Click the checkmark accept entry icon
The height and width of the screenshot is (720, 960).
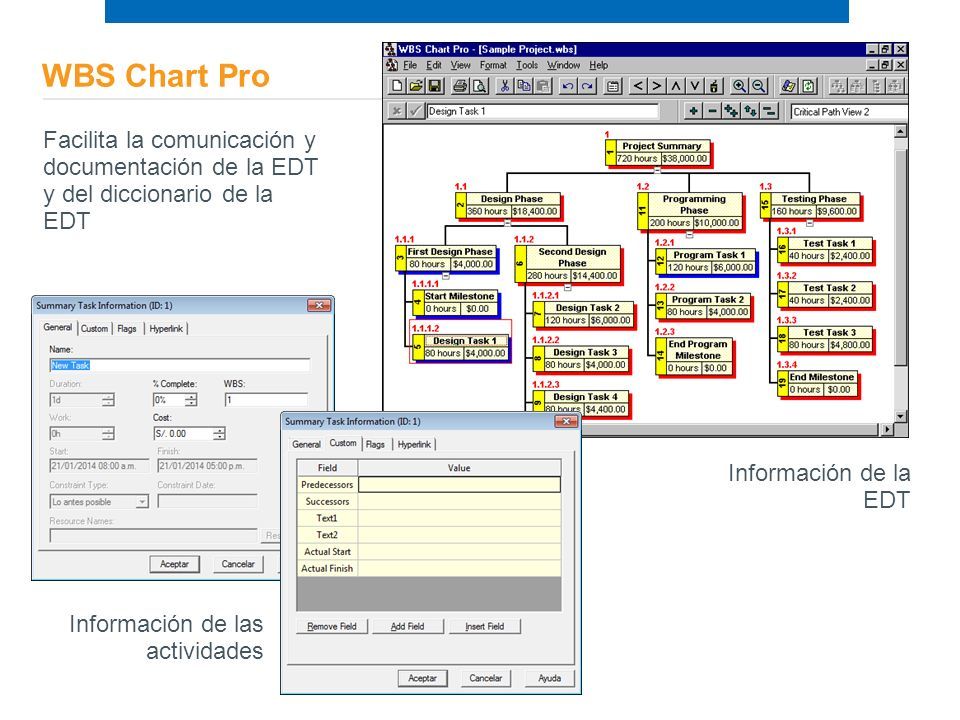coord(416,111)
